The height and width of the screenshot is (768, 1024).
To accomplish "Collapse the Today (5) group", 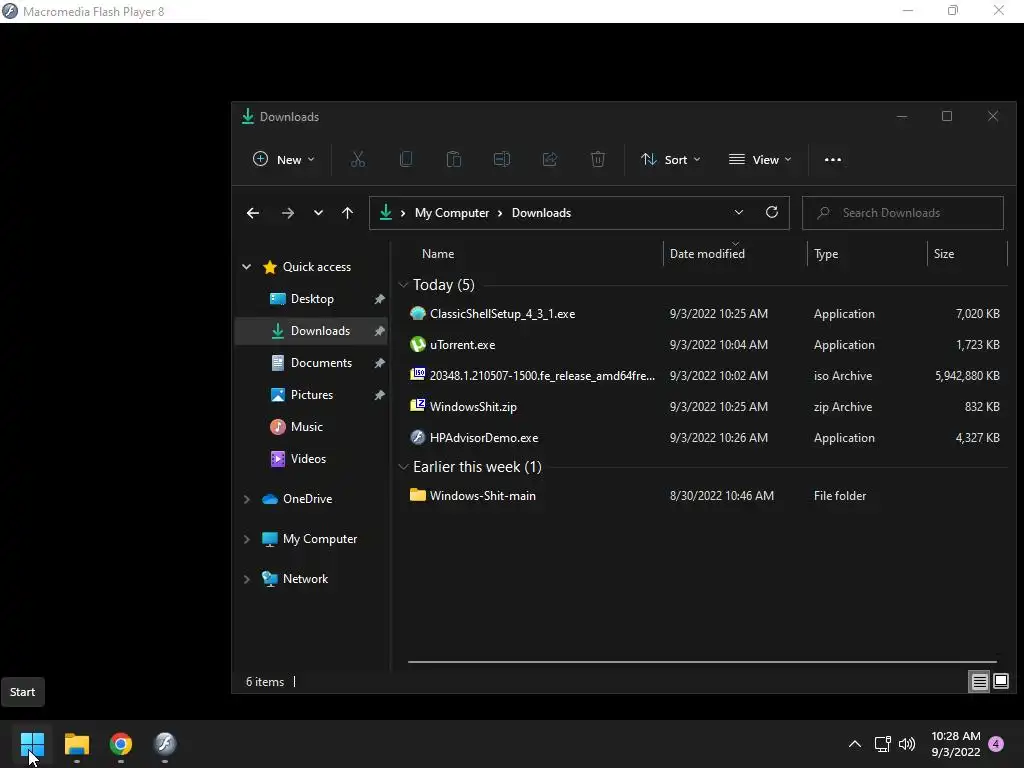I will (x=404, y=285).
